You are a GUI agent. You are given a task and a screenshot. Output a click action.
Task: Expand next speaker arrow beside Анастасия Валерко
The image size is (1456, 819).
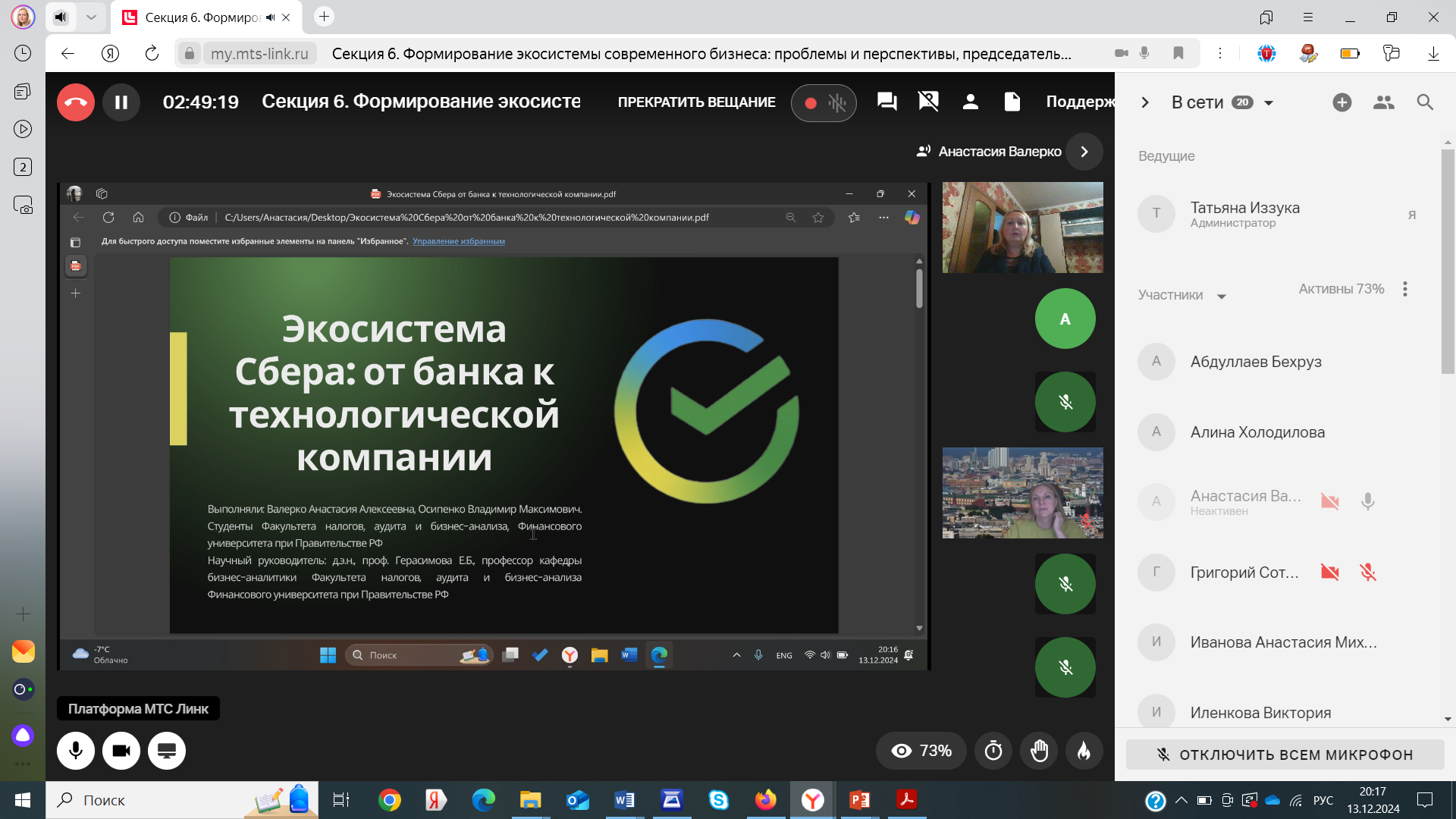click(1084, 152)
